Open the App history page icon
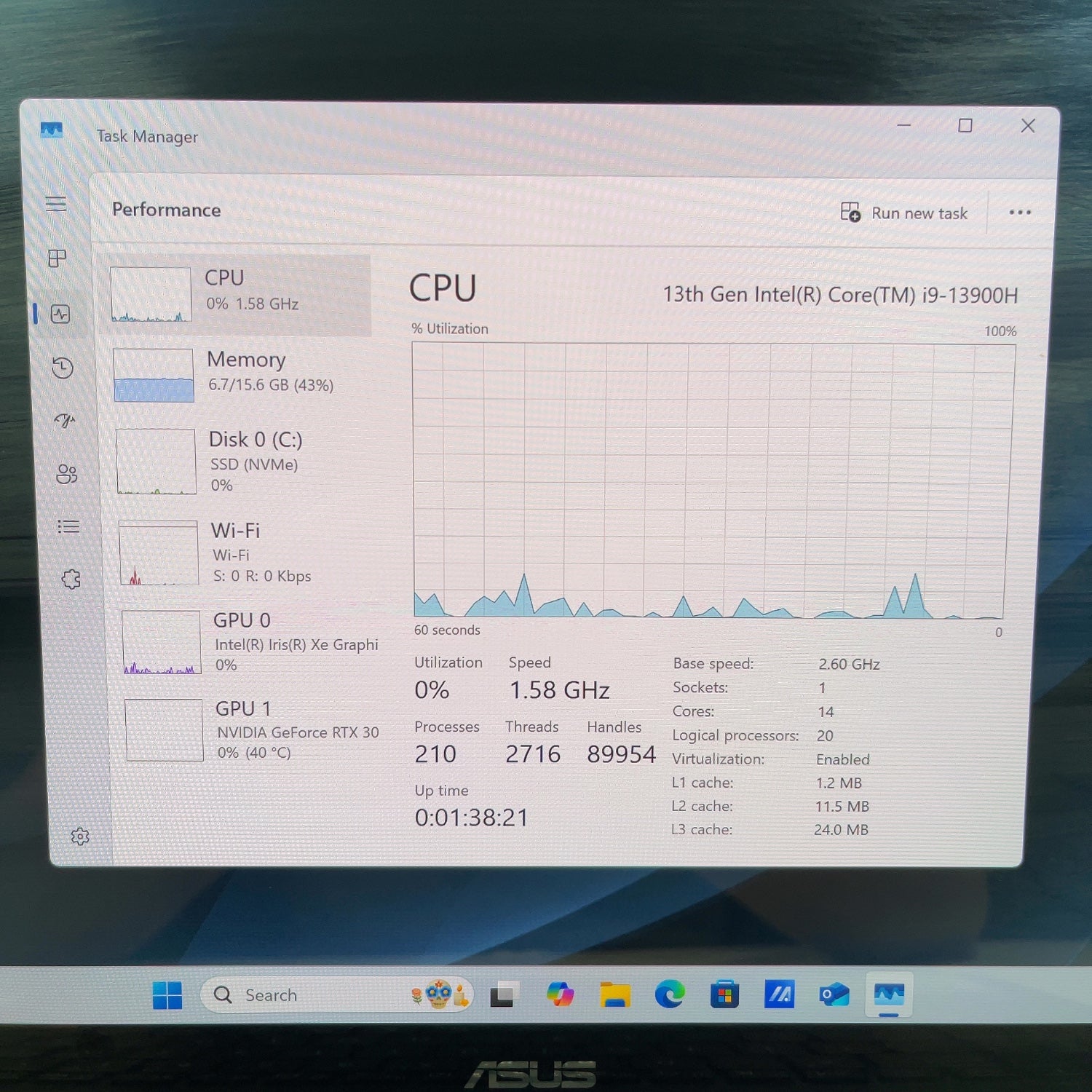This screenshot has width=1092, height=1092. (x=63, y=368)
